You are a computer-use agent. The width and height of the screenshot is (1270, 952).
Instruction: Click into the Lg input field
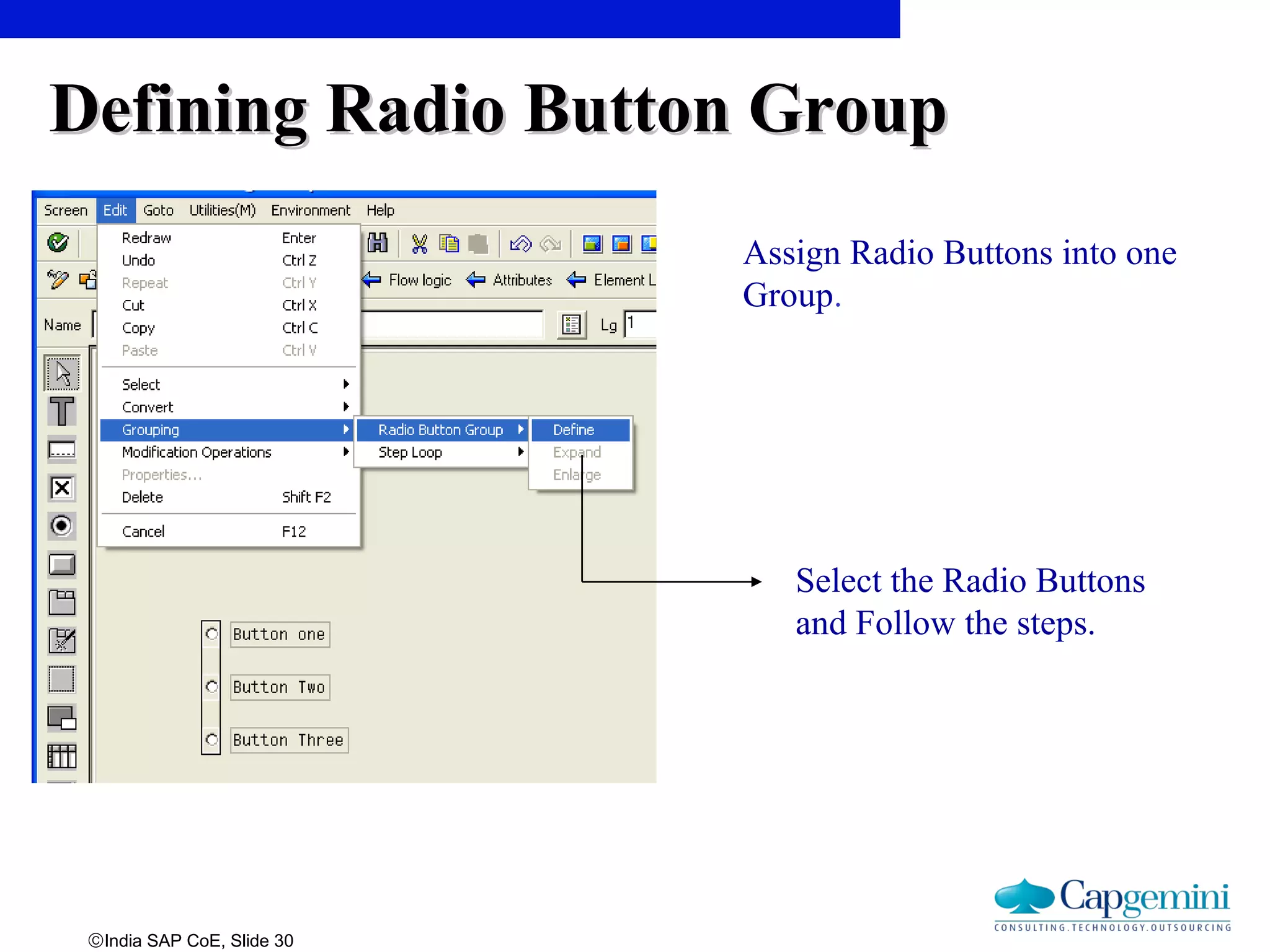tap(640, 324)
